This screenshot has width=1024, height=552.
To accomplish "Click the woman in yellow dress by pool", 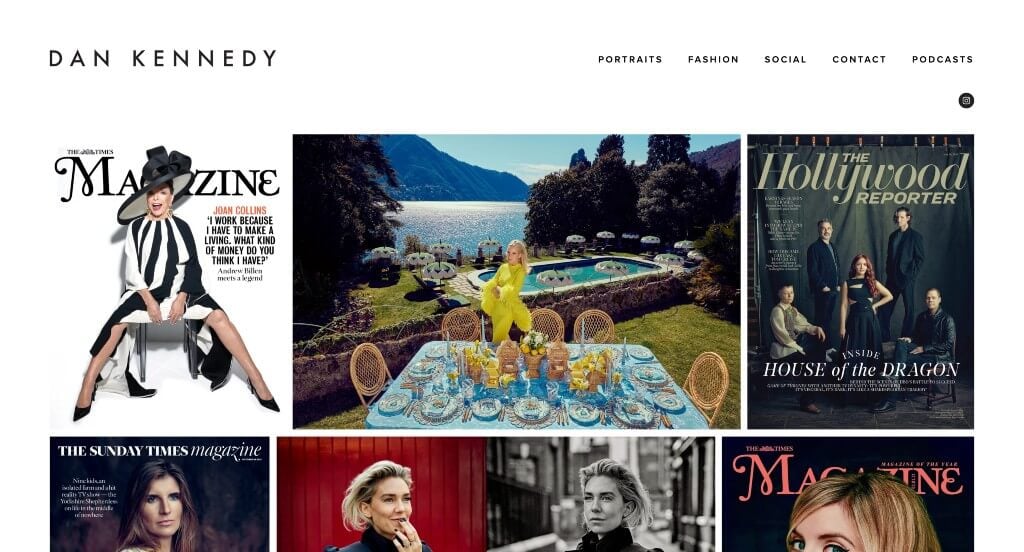I will pos(508,289).
